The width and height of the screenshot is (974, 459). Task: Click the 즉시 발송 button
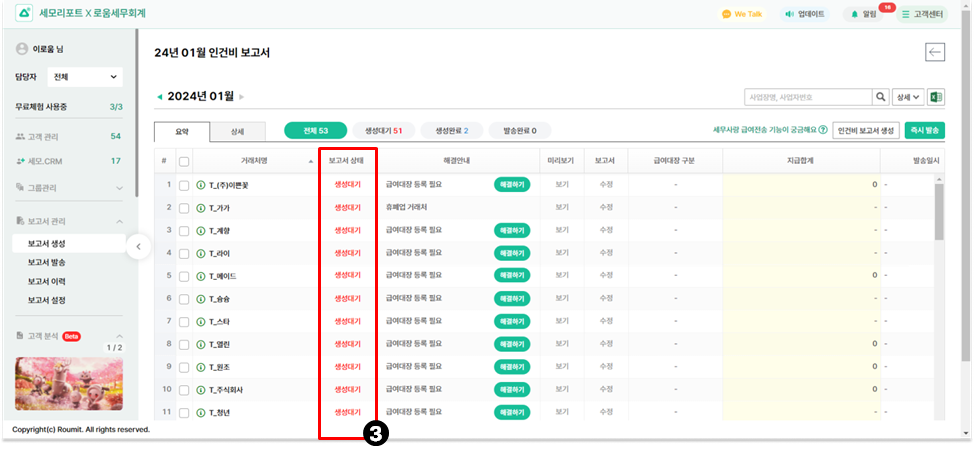click(x=924, y=131)
